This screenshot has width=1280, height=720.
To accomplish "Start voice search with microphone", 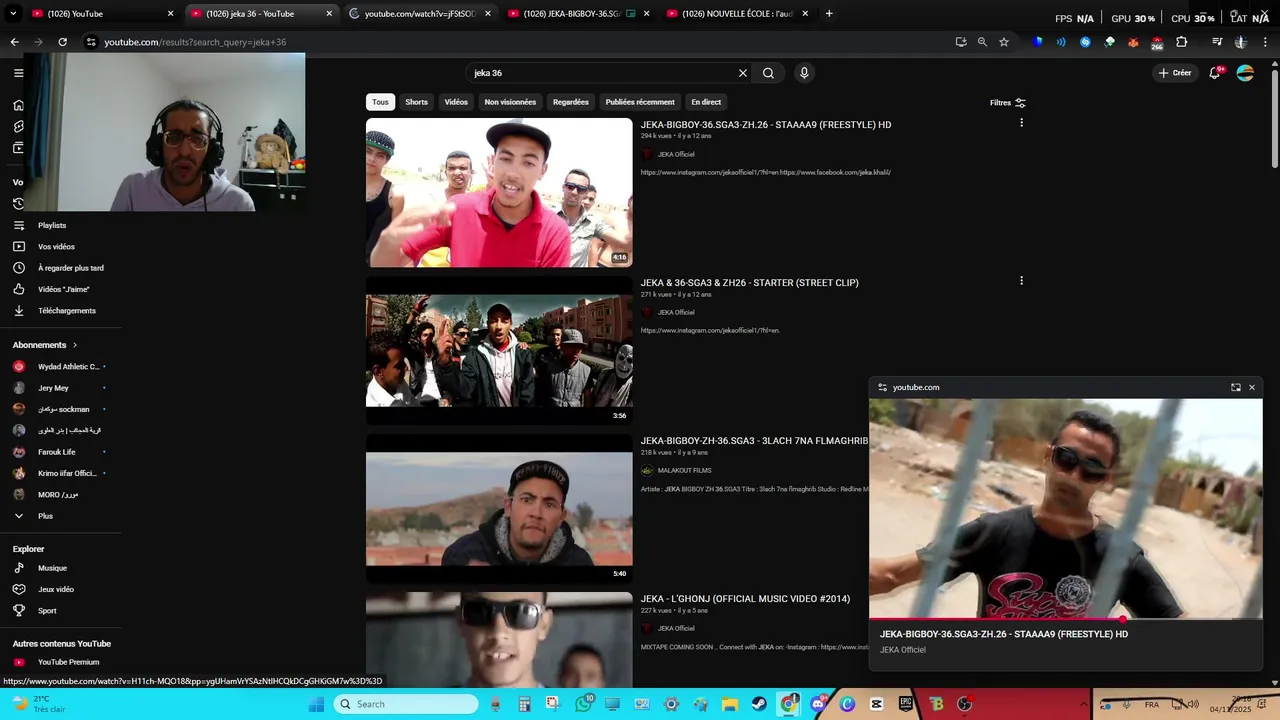I will [804, 73].
